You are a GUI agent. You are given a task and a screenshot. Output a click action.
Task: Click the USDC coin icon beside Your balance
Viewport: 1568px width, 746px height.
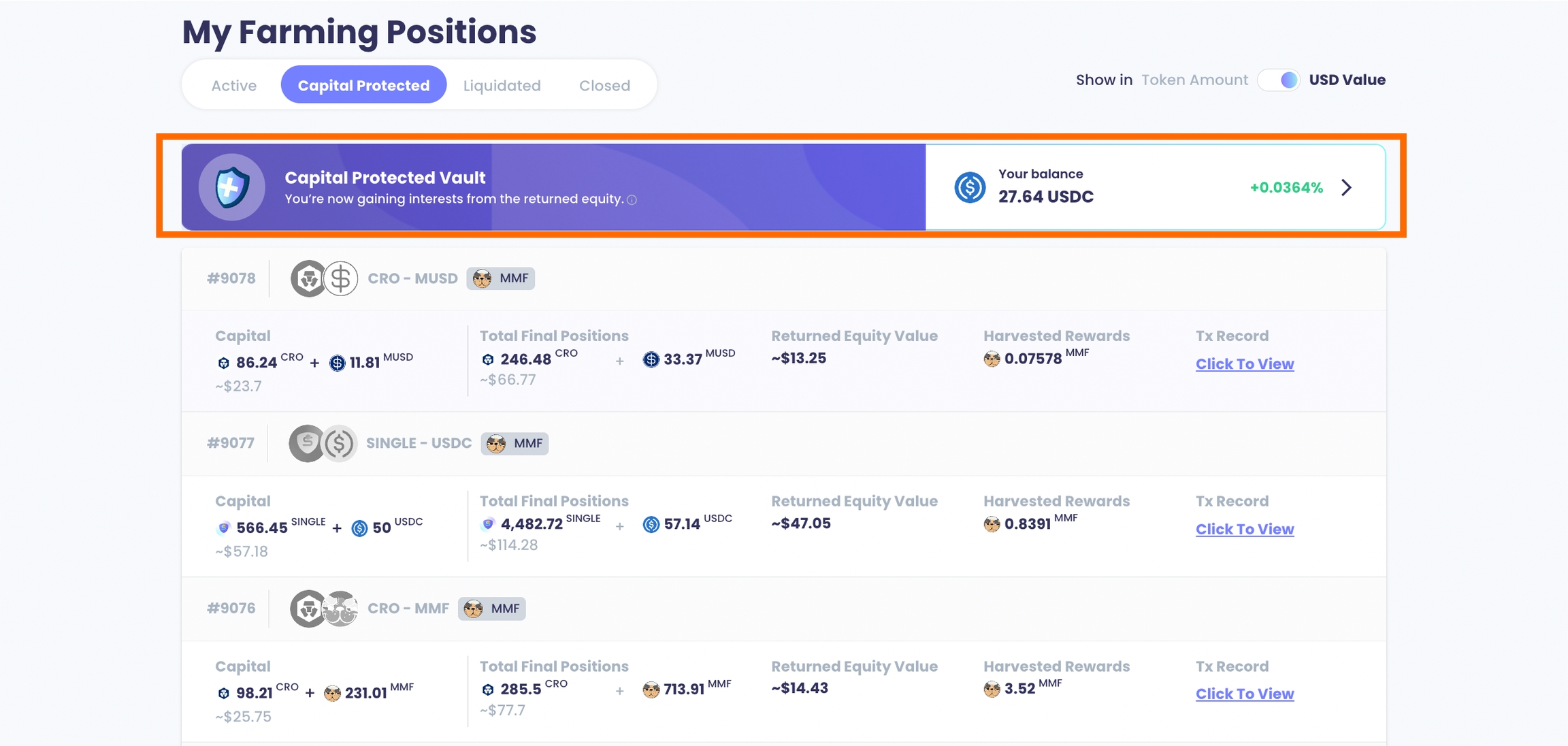[970, 187]
